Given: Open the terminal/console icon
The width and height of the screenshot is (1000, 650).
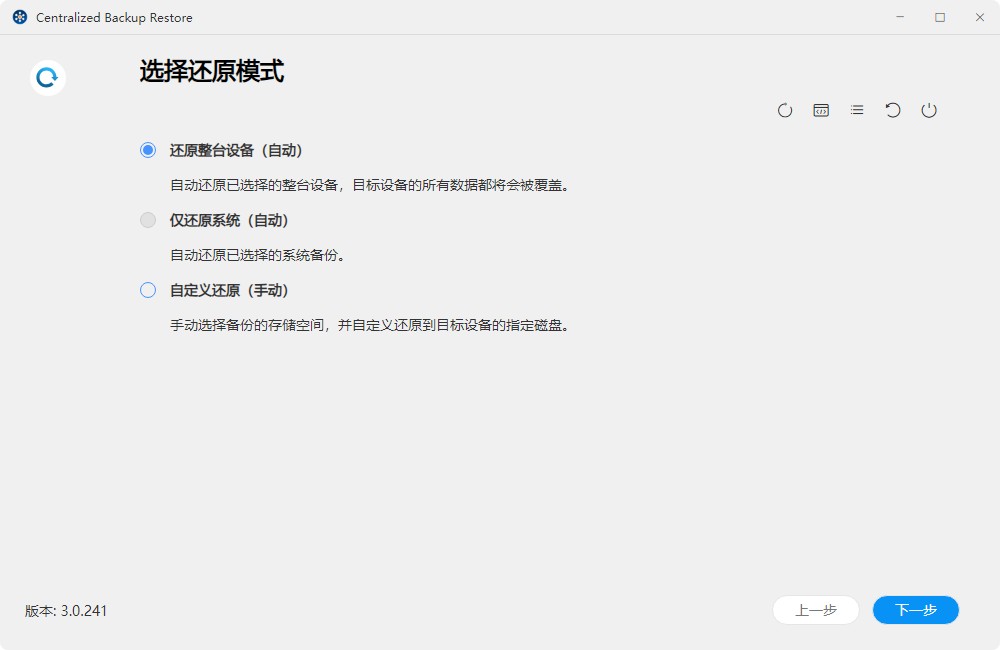Looking at the screenshot, I should [821, 110].
